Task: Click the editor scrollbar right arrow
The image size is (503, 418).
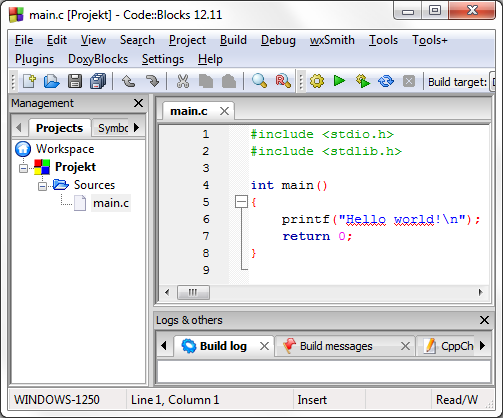Action: (x=480, y=292)
